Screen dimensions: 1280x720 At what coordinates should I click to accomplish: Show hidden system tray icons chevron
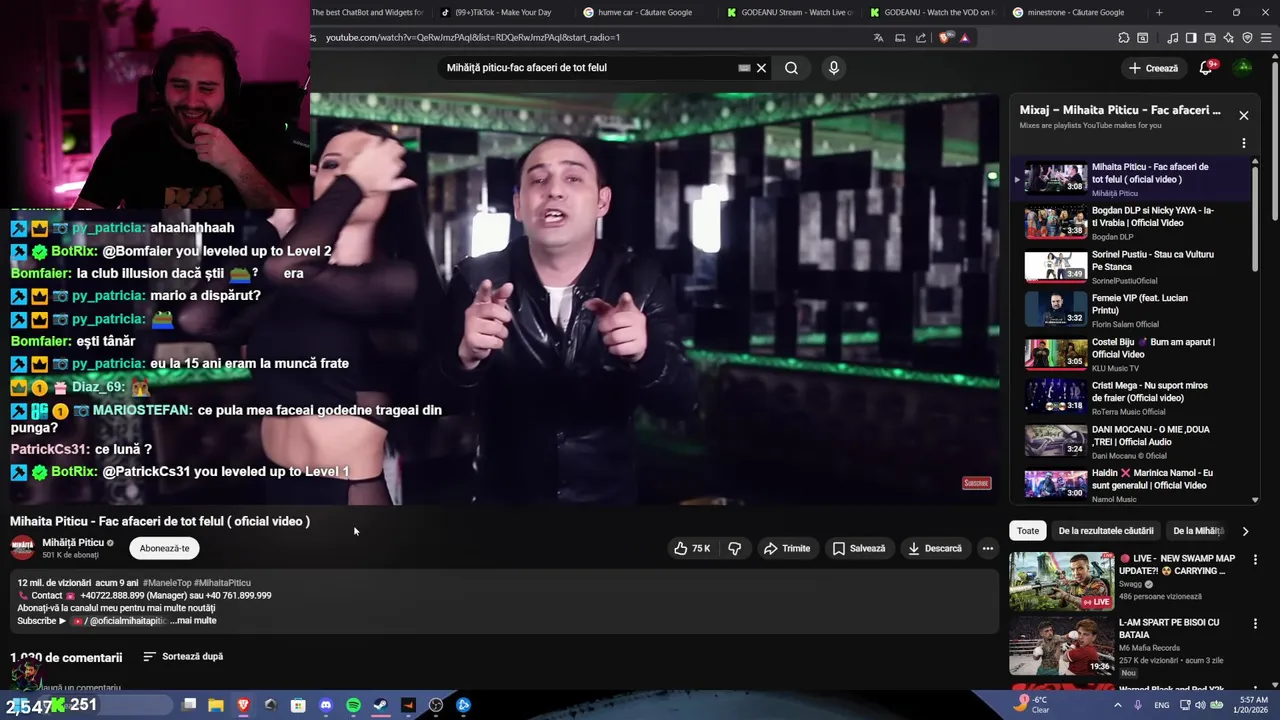(1117, 705)
